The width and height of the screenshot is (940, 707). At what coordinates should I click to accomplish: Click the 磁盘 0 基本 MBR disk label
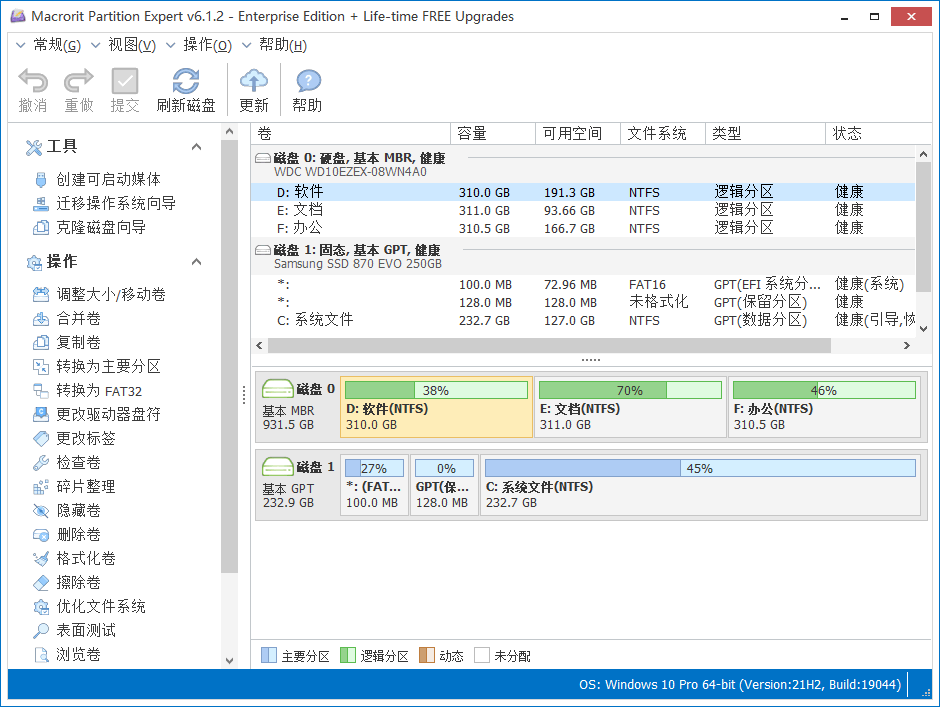[298, 407]
